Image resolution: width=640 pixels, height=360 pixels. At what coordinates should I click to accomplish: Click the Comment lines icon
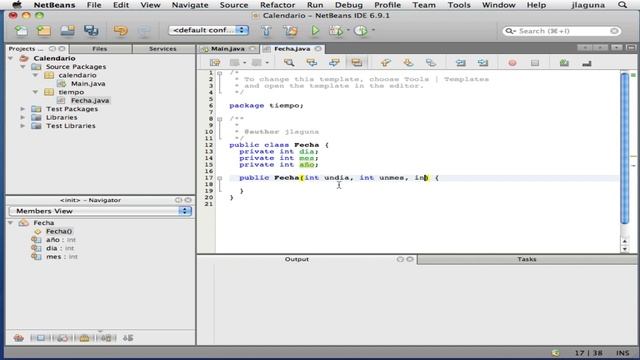pyautogui.click(x=564, y=63)
